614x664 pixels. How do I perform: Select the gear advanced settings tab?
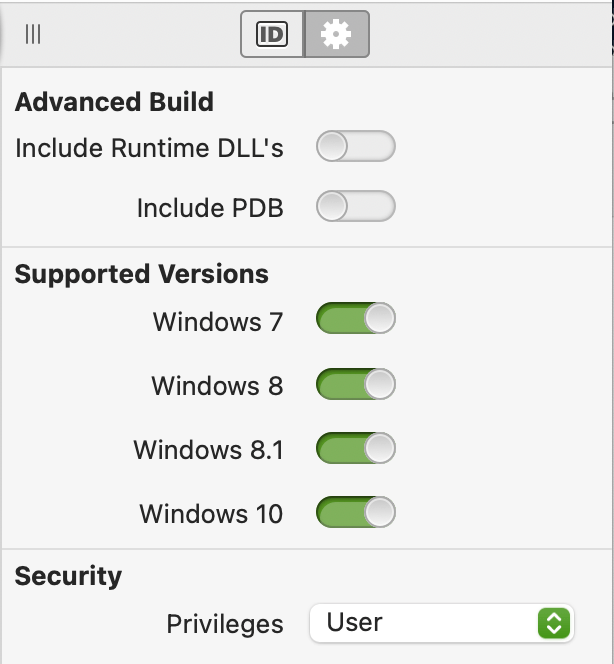tap(337, 34)
